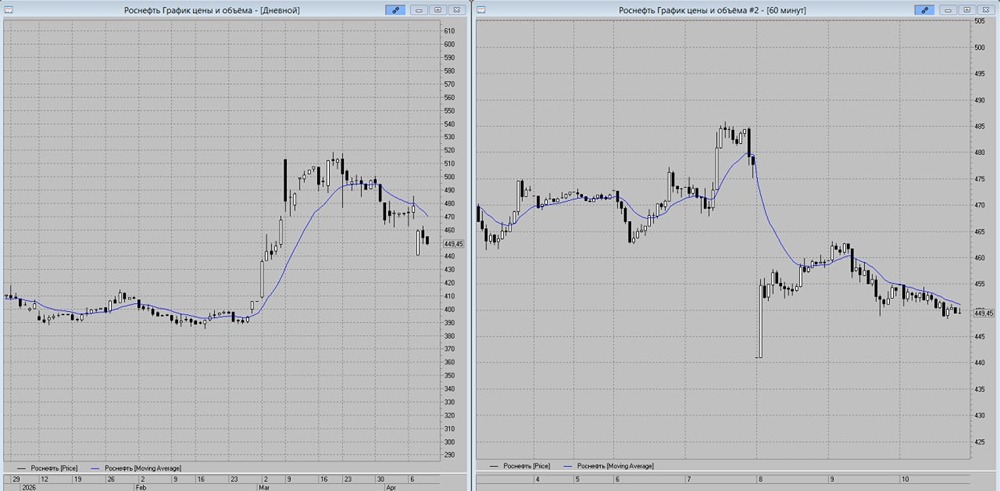Click the 'Feb' month label on the daily time axis

click(x=141, y=487)
